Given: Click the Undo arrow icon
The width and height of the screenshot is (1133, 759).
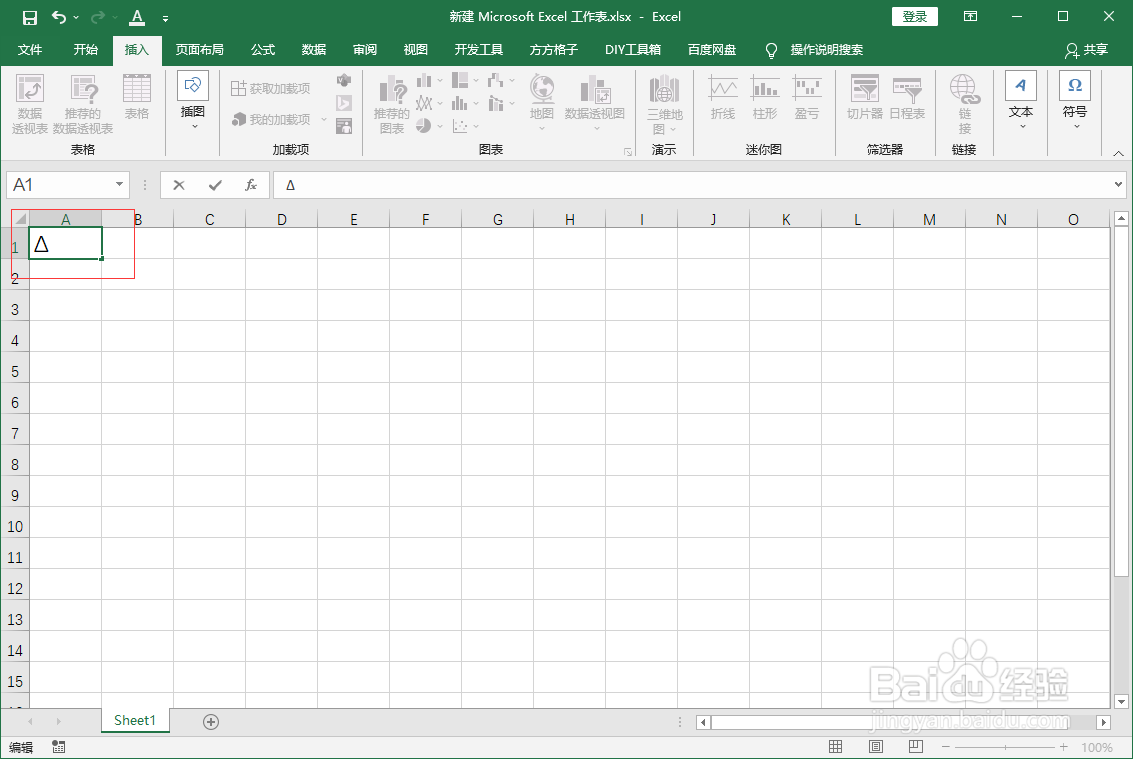Looking at the screenshot, I should click(x=59, y=17).
